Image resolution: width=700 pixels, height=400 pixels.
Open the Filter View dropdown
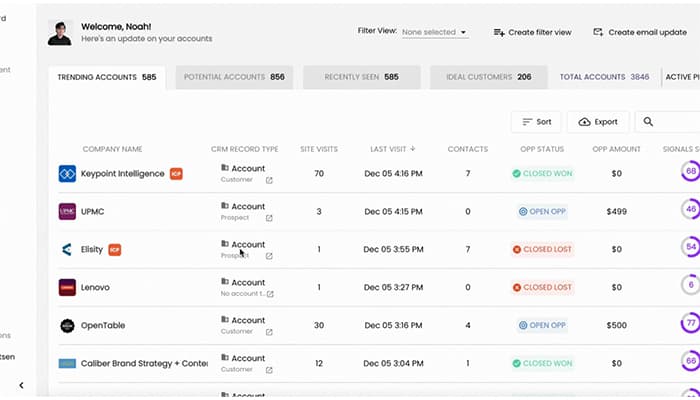(435, 32)
